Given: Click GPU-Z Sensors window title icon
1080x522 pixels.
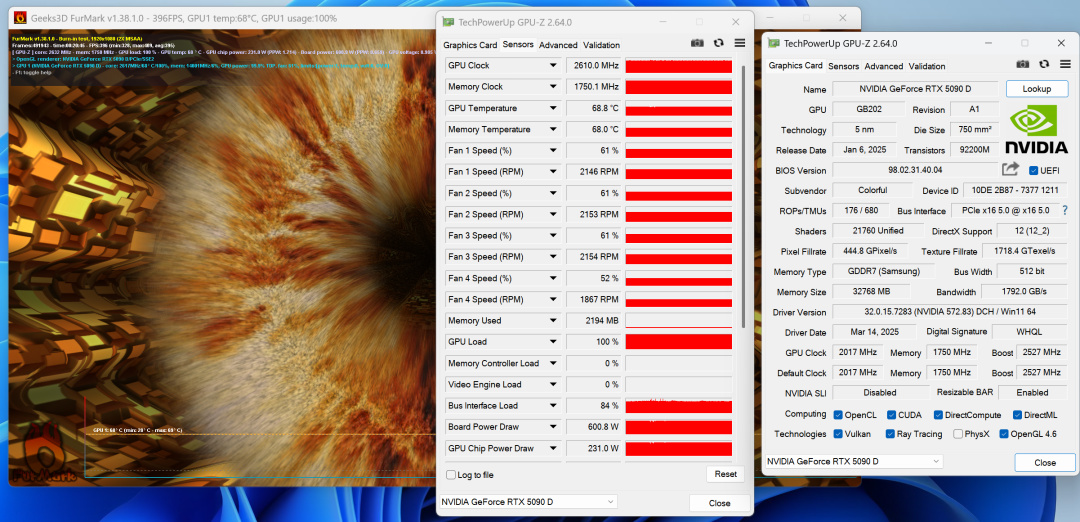Looking at the screenshot, I should [448, 22].
